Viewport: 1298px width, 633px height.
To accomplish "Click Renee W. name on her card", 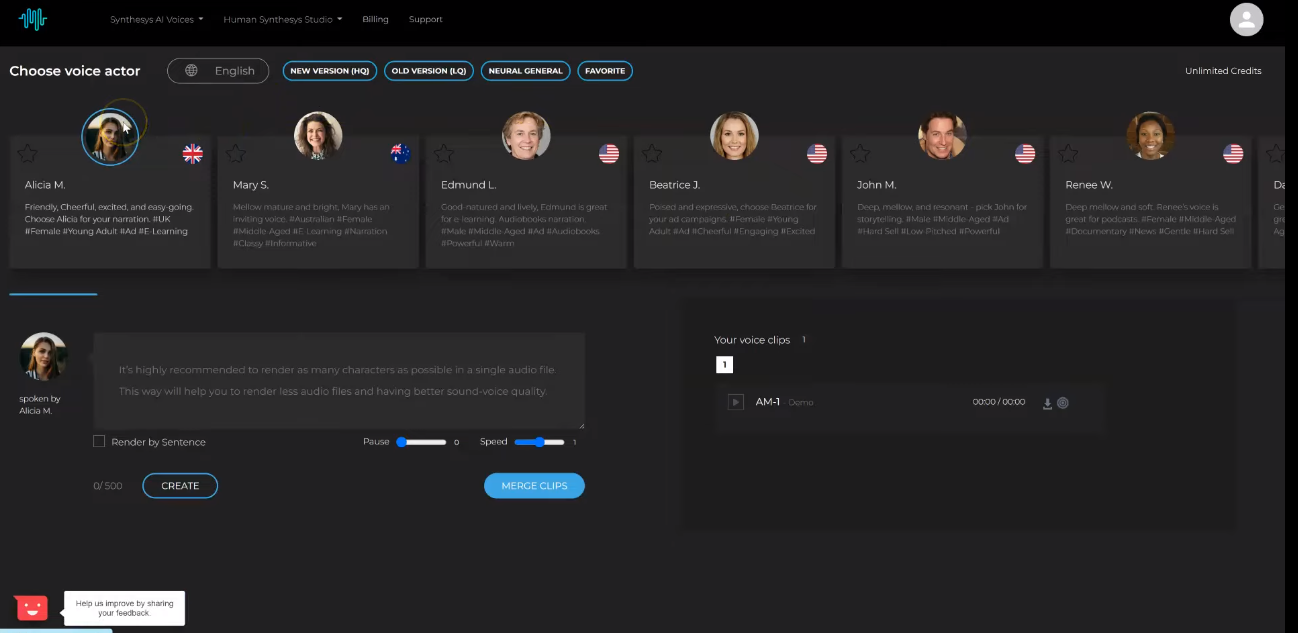I will 1089,185.
